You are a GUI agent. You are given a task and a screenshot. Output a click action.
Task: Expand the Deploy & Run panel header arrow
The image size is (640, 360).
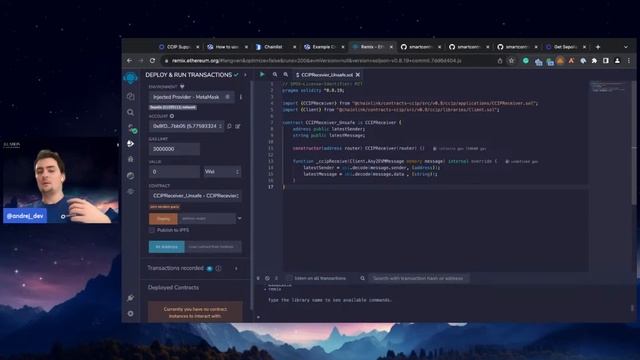[x=245, y=75]
